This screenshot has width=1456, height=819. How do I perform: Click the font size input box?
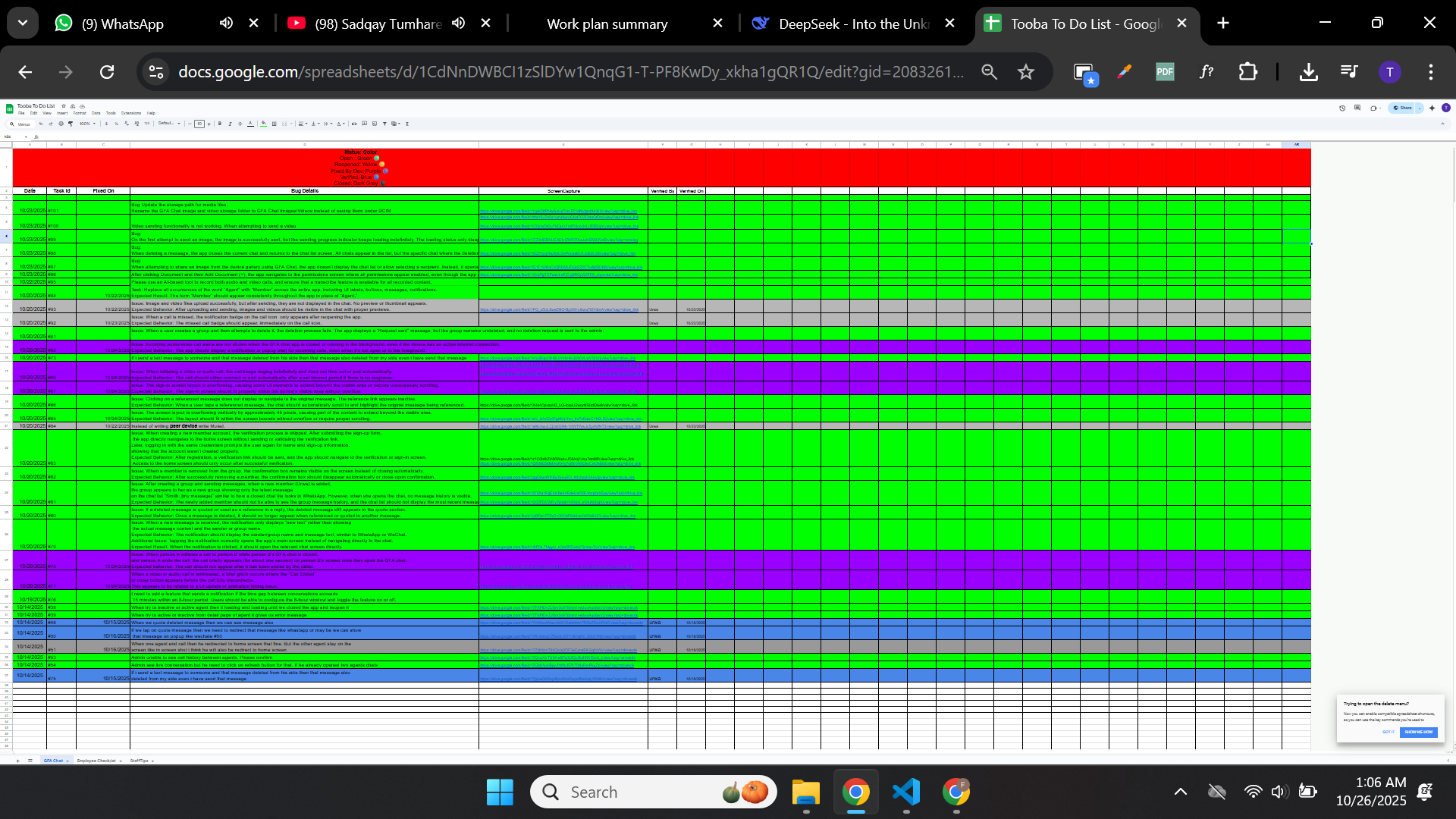click(199, 124)
